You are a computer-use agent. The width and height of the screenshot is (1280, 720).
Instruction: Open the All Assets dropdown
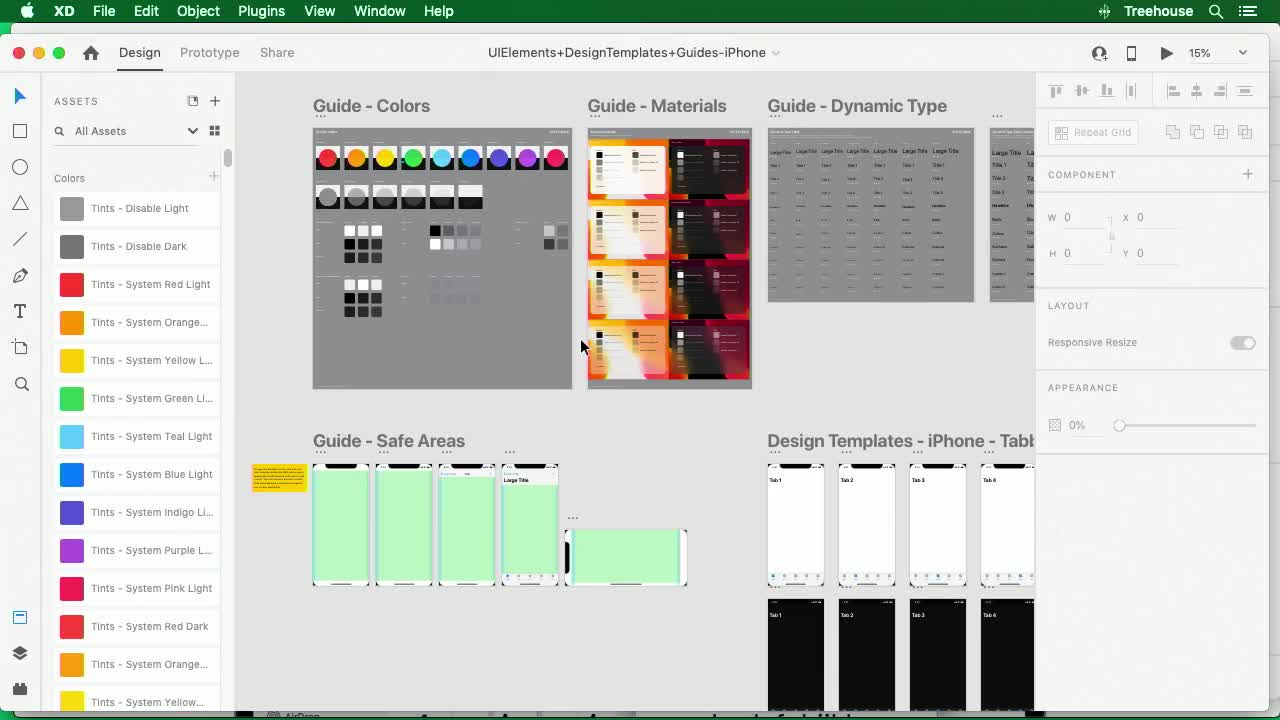click(x=193, y=131)
